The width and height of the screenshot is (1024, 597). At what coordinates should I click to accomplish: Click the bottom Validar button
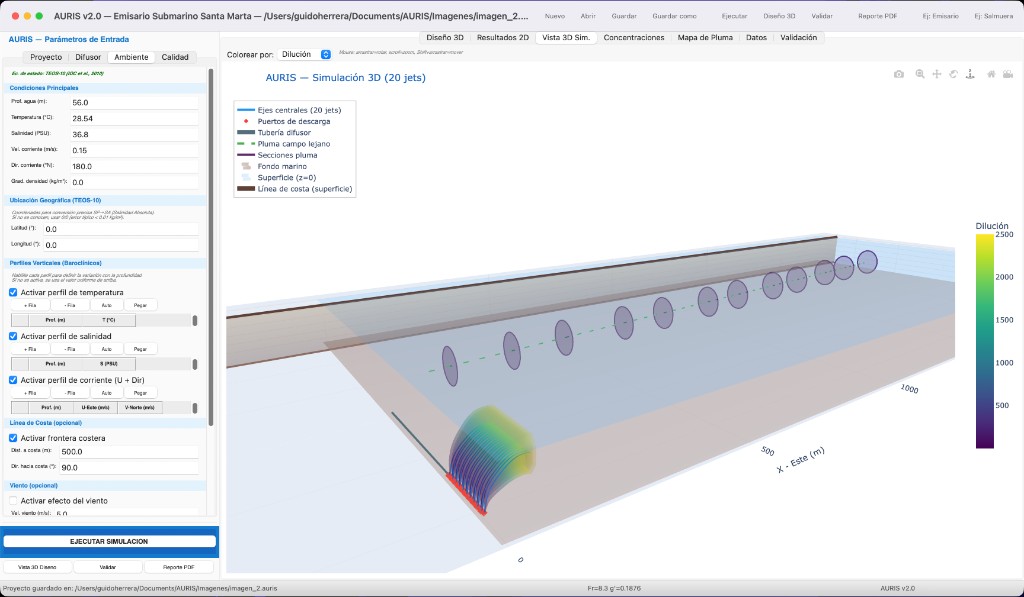(108, 567)
